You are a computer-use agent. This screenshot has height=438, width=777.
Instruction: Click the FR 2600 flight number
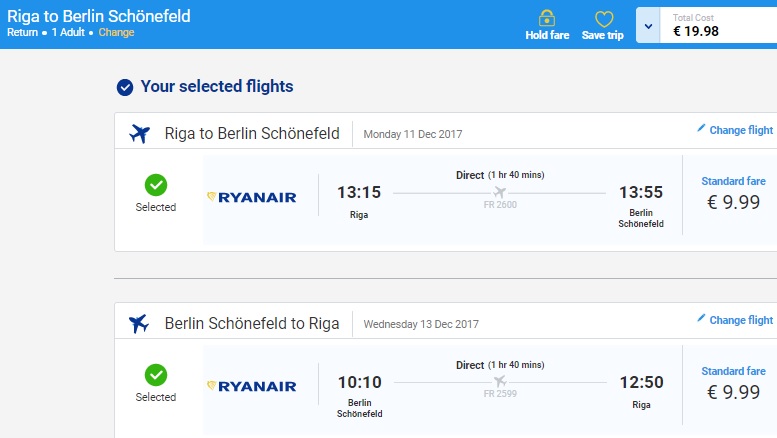(500, 206)
